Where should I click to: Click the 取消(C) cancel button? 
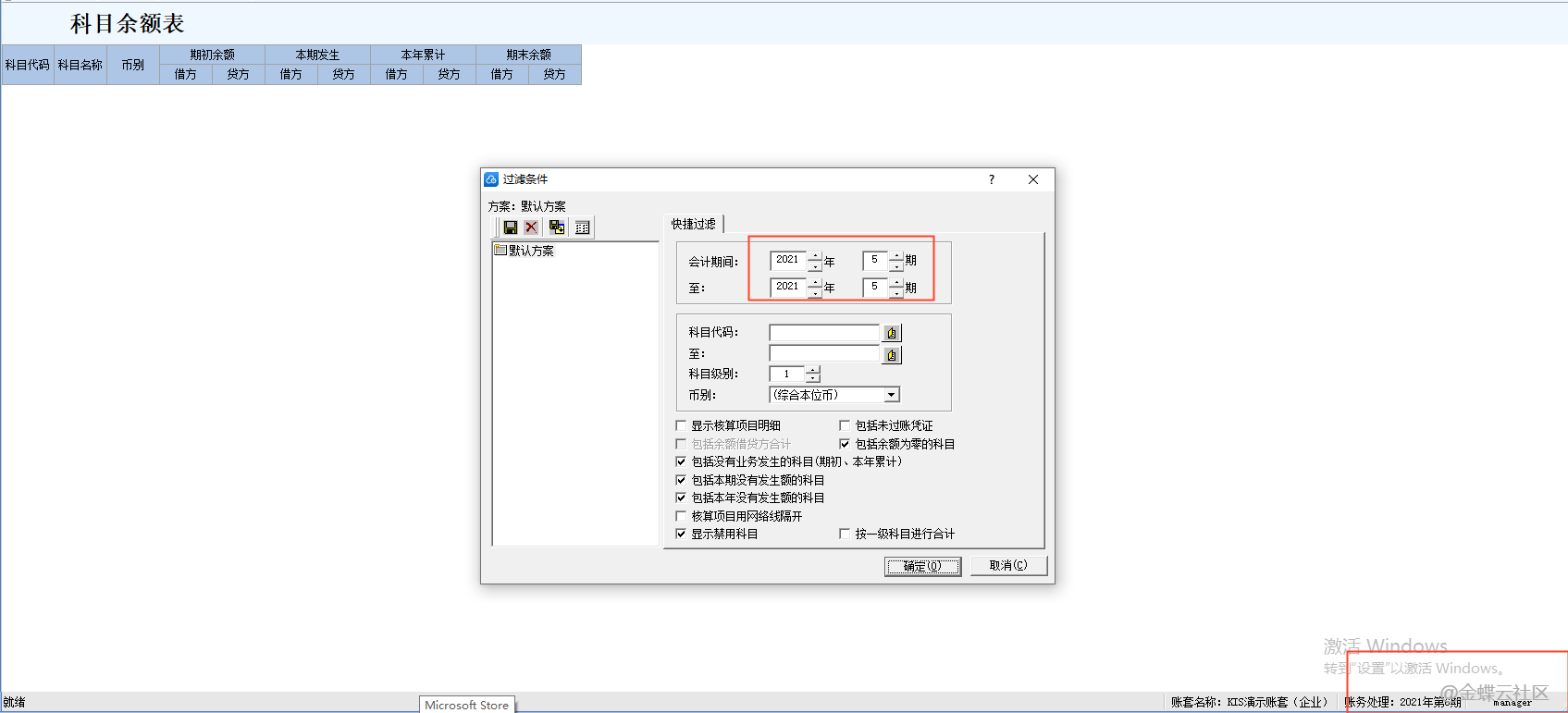[x=1007, y=566]
